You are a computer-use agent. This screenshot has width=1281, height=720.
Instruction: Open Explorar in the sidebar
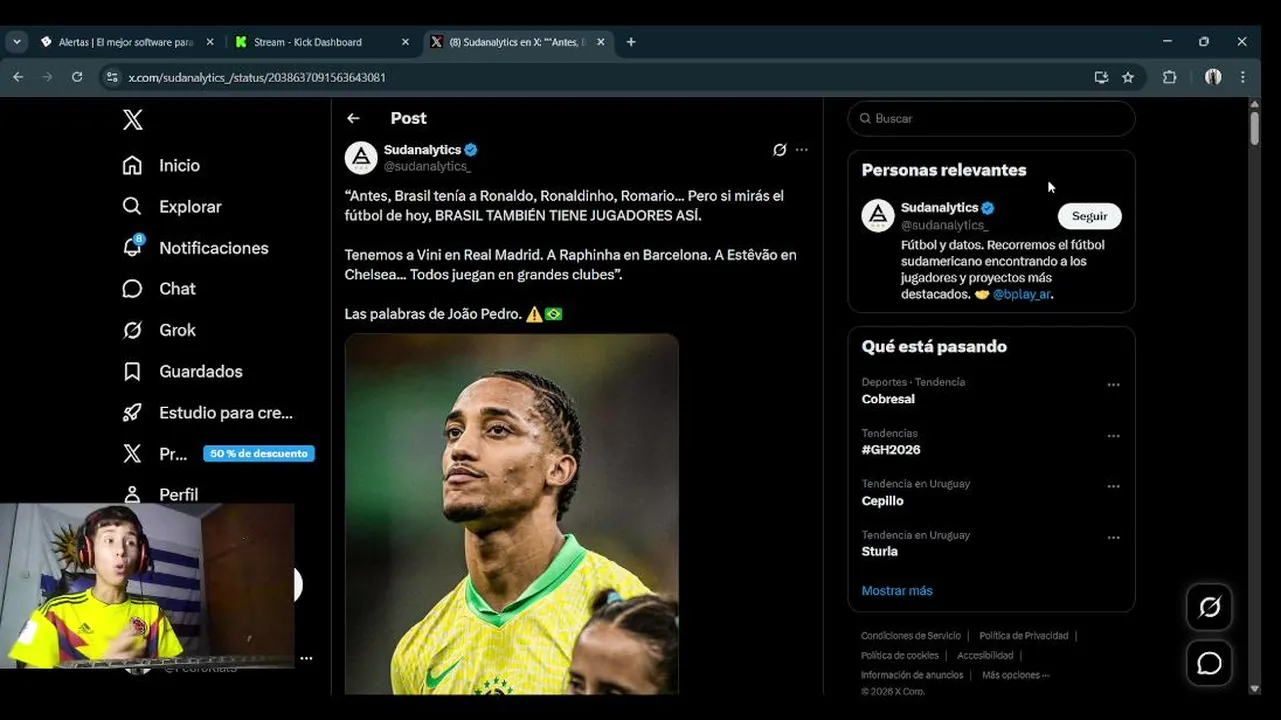pos(171,207)
